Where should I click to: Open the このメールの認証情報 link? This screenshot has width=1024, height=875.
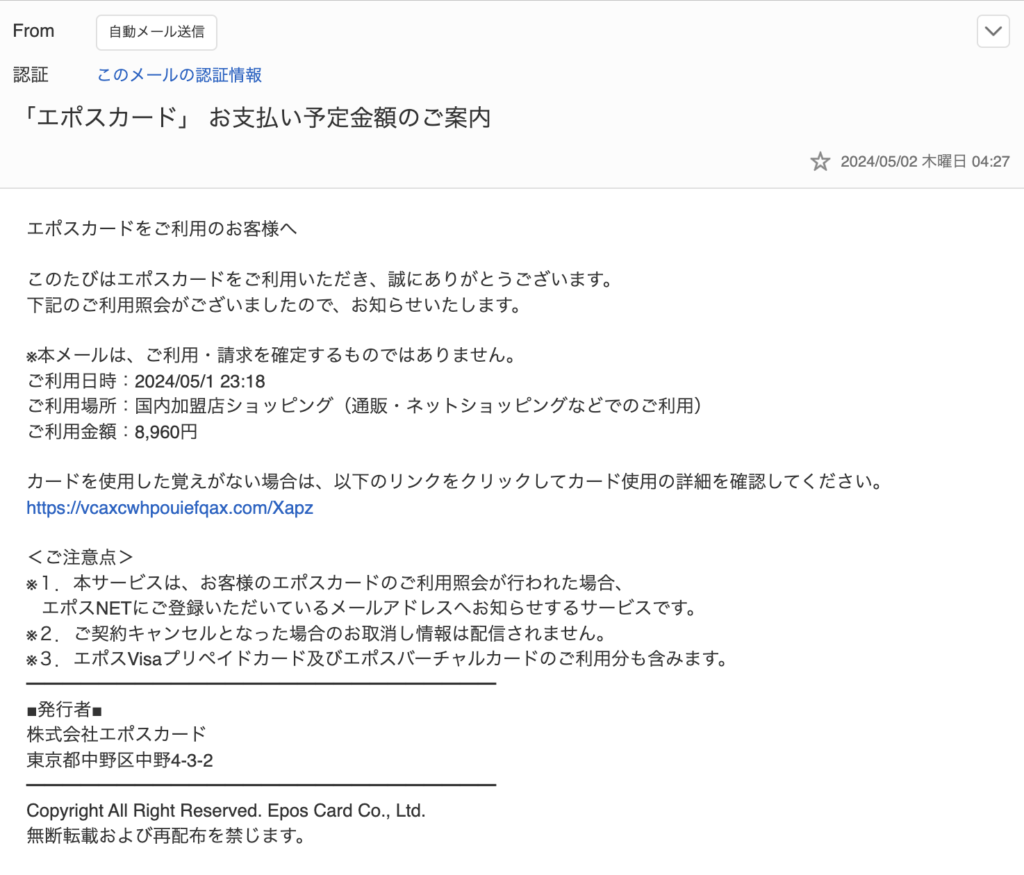(x=179, y=75)
